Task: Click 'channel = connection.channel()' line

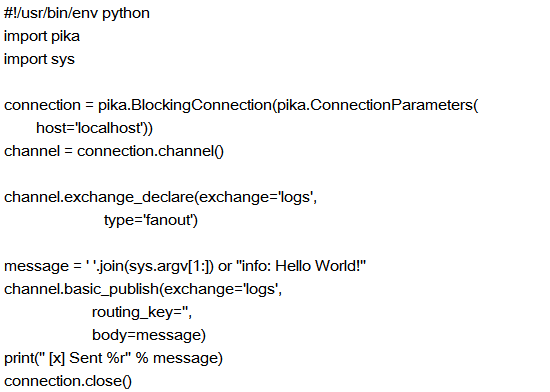Action: (114, 151)
